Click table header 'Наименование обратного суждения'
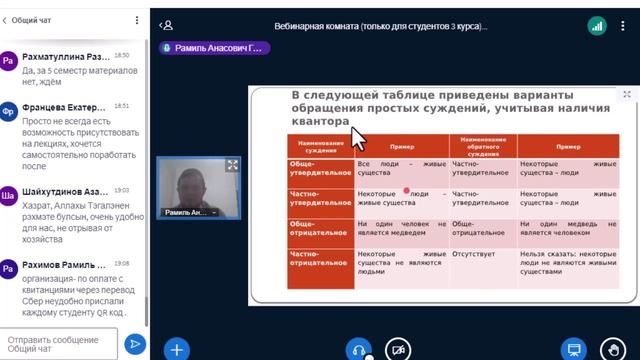640x360 pixels. click(483, 147)
